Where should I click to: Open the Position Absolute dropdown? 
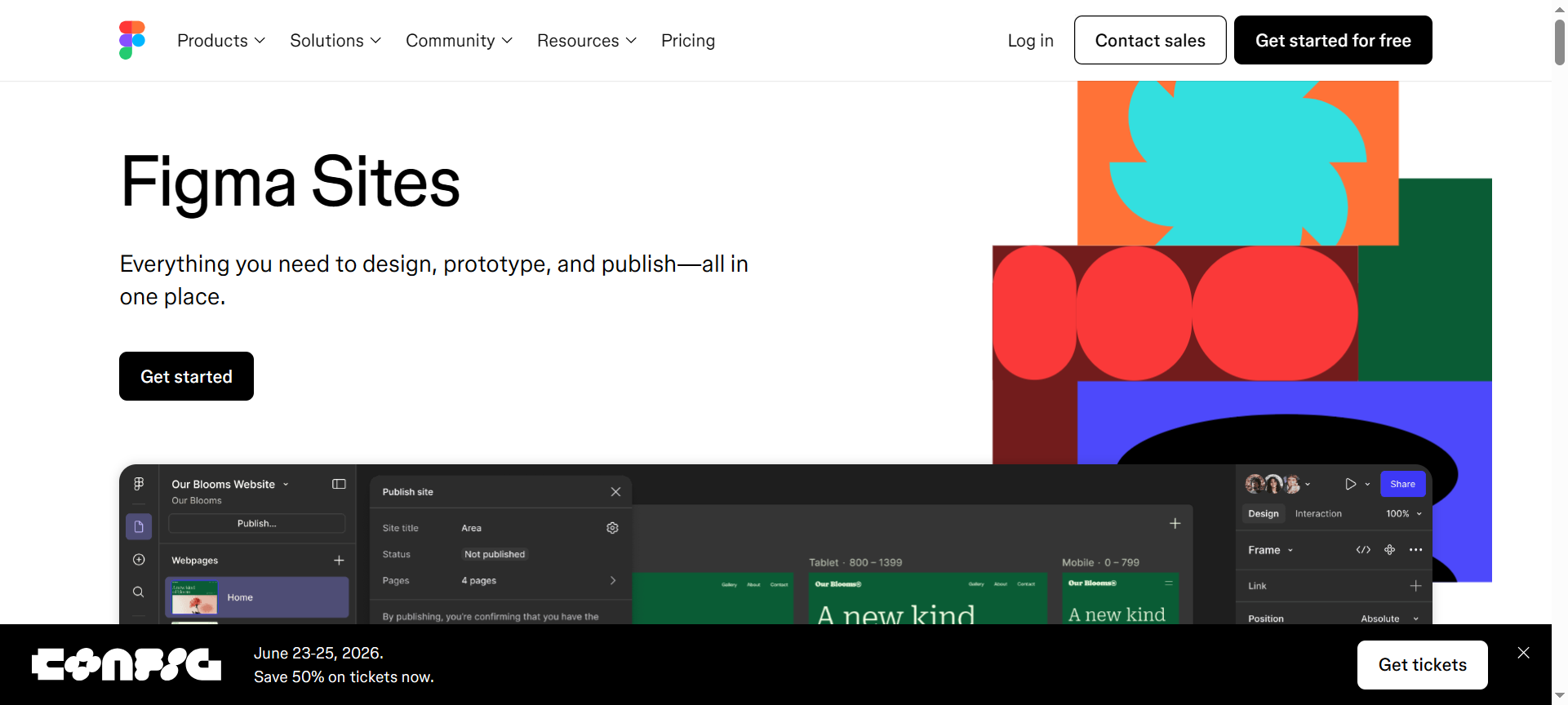coord(1389,619)
